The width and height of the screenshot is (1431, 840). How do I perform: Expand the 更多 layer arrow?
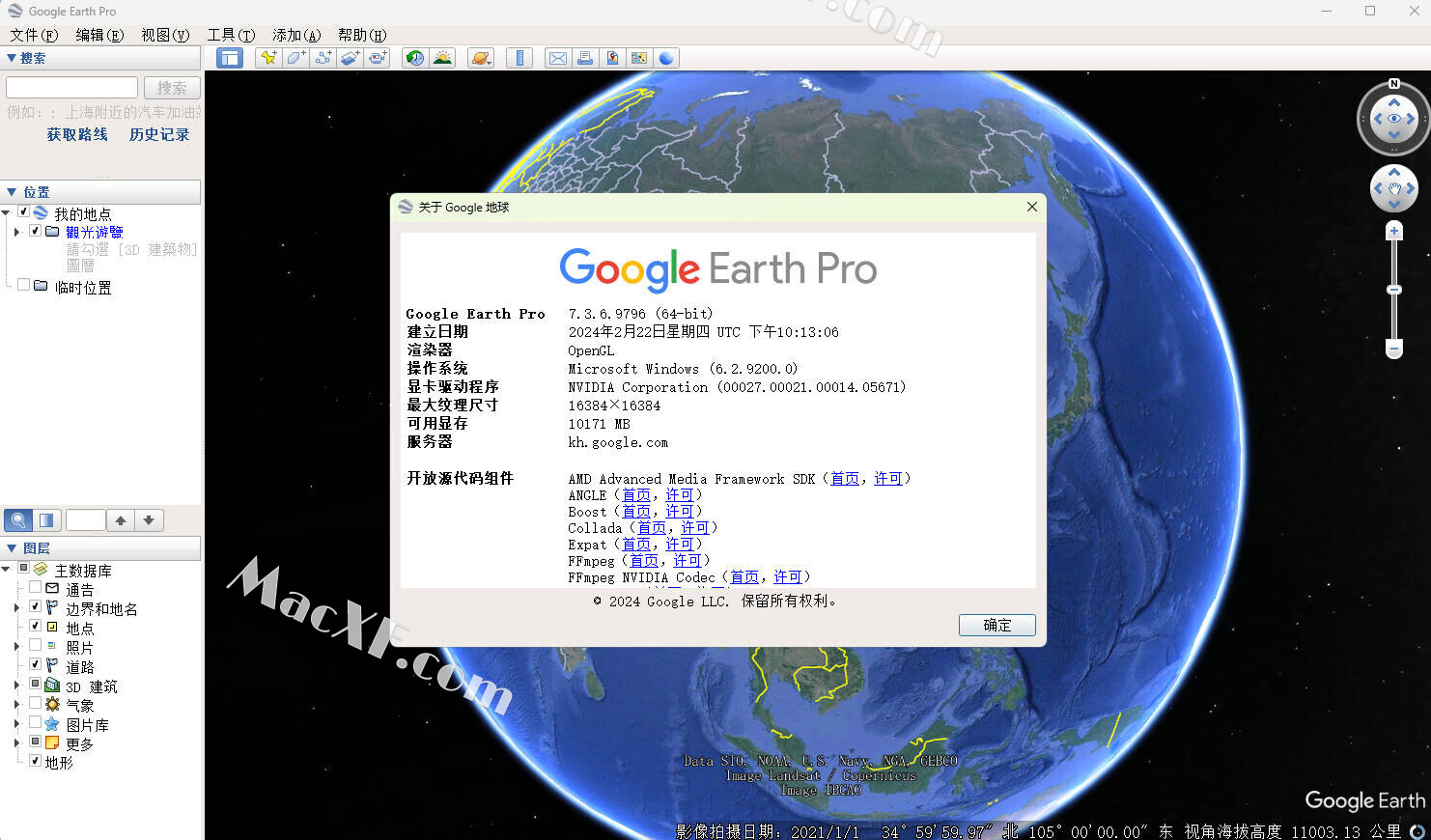16,742
